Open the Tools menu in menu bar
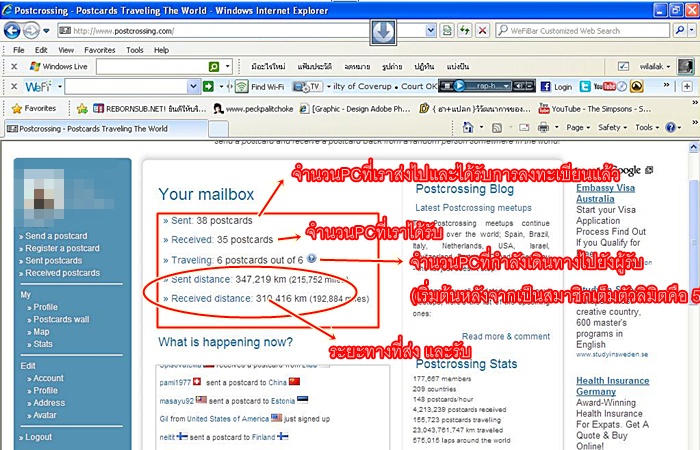Screen dimensions: 700x450 tap(134, 50)
